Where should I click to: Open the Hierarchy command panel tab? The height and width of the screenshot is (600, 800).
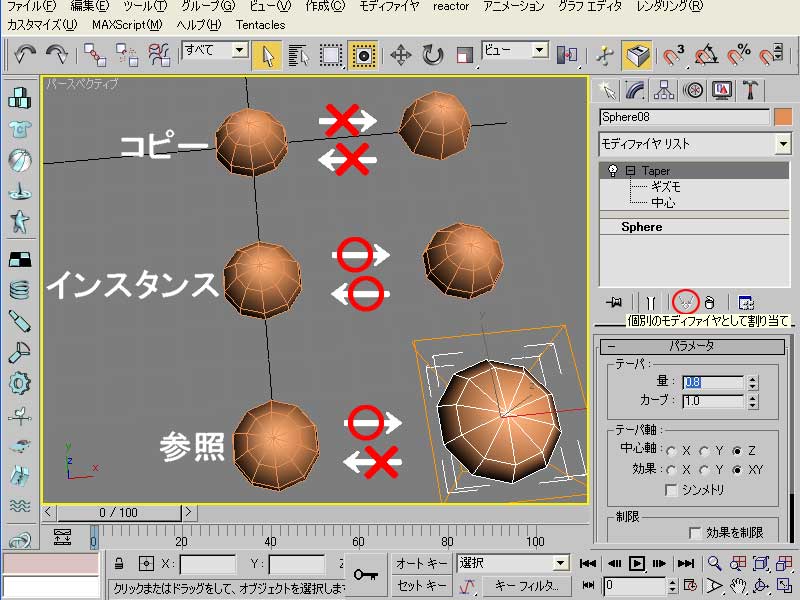coord(664,91)
